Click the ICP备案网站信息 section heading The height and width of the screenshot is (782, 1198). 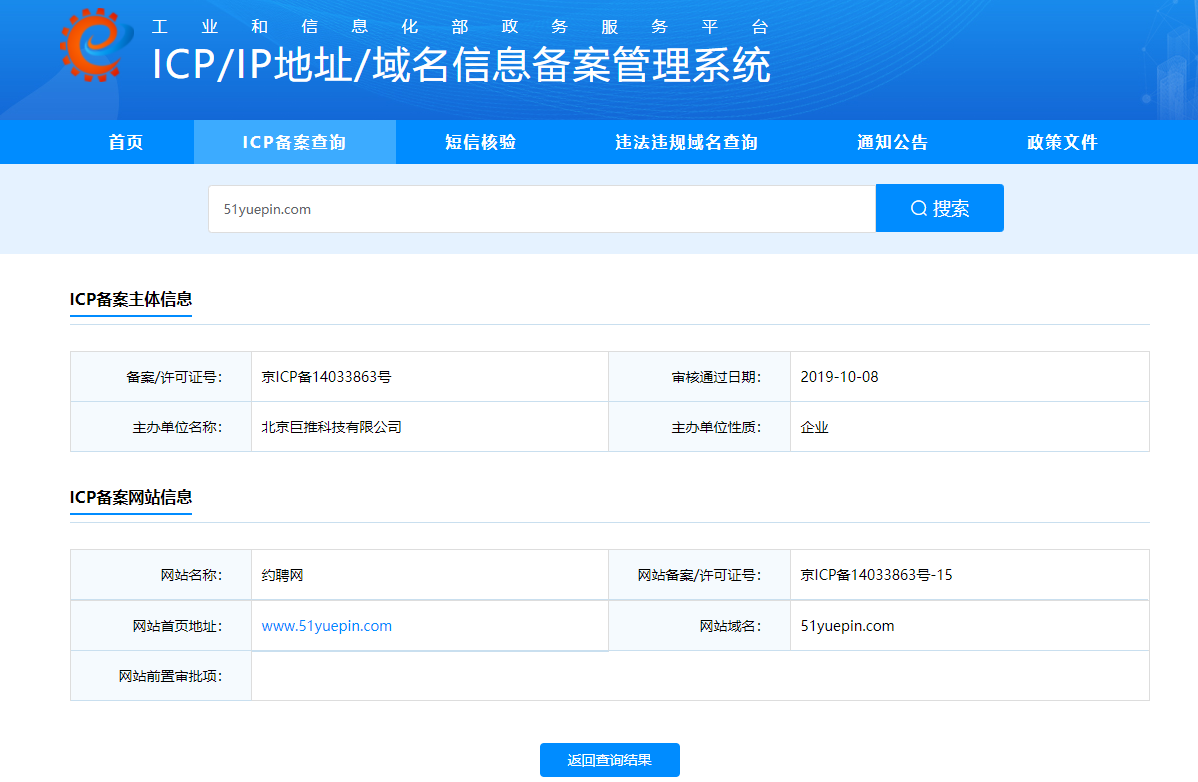click(x=131, y=497)
